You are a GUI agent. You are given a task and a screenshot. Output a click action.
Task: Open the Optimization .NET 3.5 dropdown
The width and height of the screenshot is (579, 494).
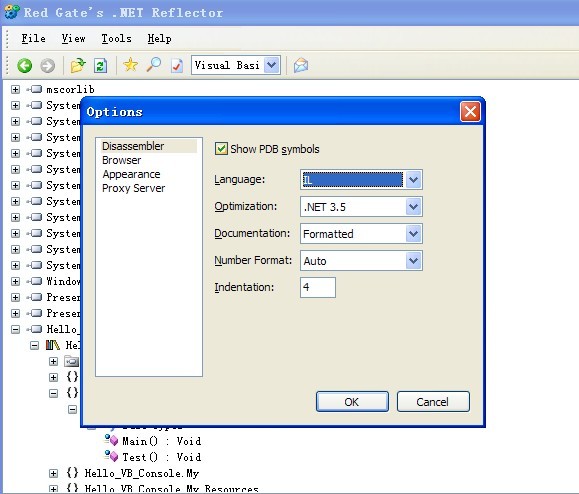pyautogui.click(x=414, y=207)
